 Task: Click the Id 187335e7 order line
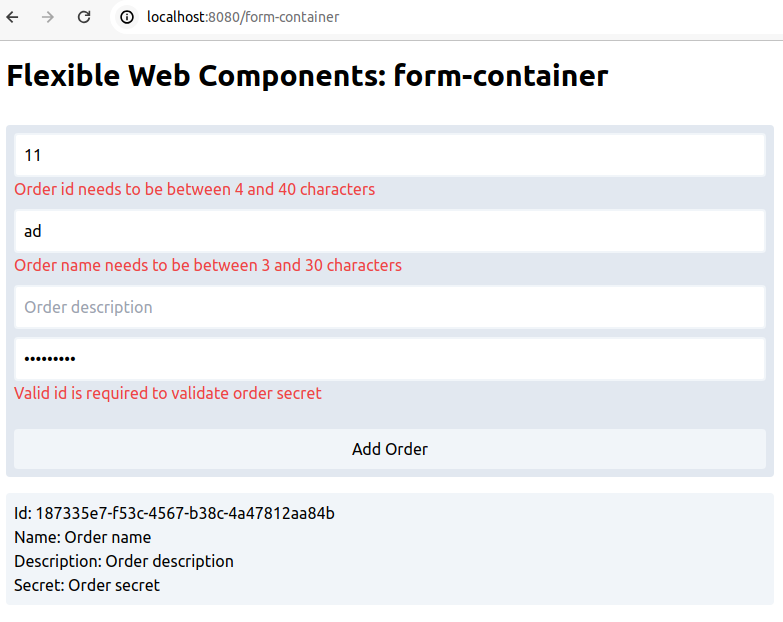tap(174, 513)
